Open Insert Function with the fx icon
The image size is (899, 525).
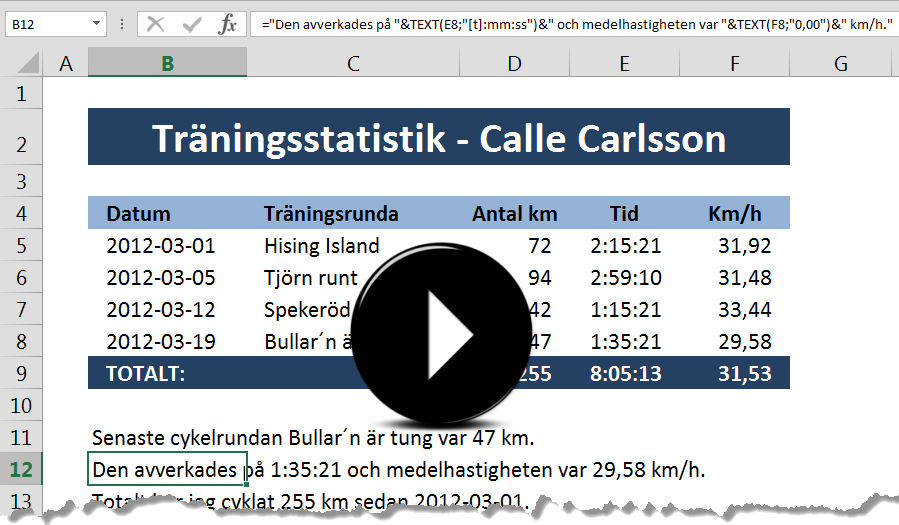click(228, 24)
